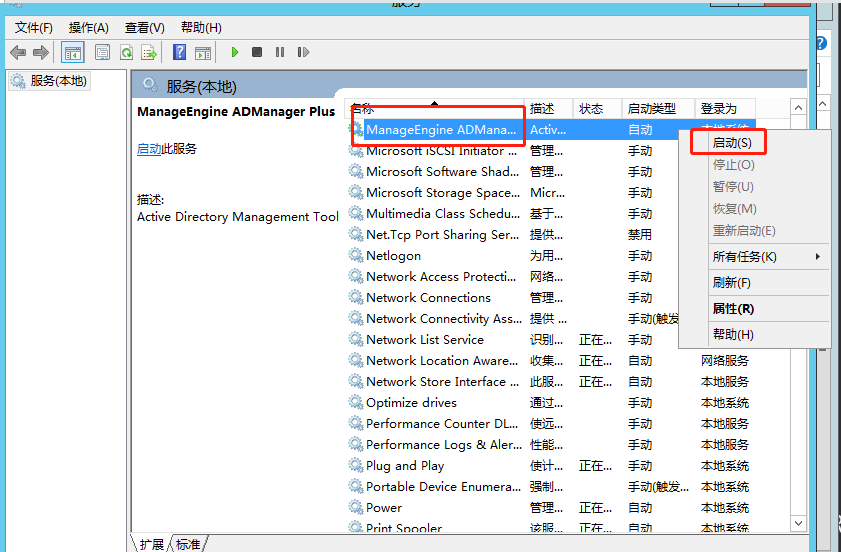Click 禁用 startup type of Net.Tcp row
Screen dimensions: 841x552
point(640,234)
